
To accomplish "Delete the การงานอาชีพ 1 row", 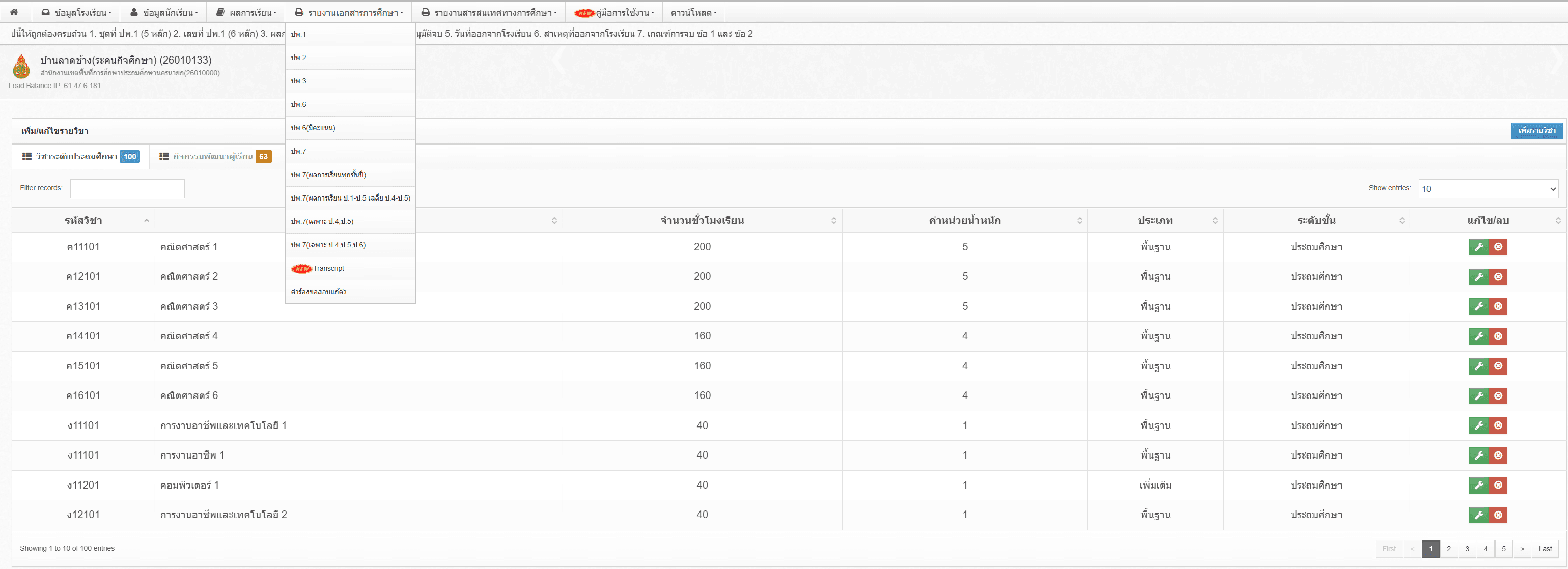I will pos(1498,455).
